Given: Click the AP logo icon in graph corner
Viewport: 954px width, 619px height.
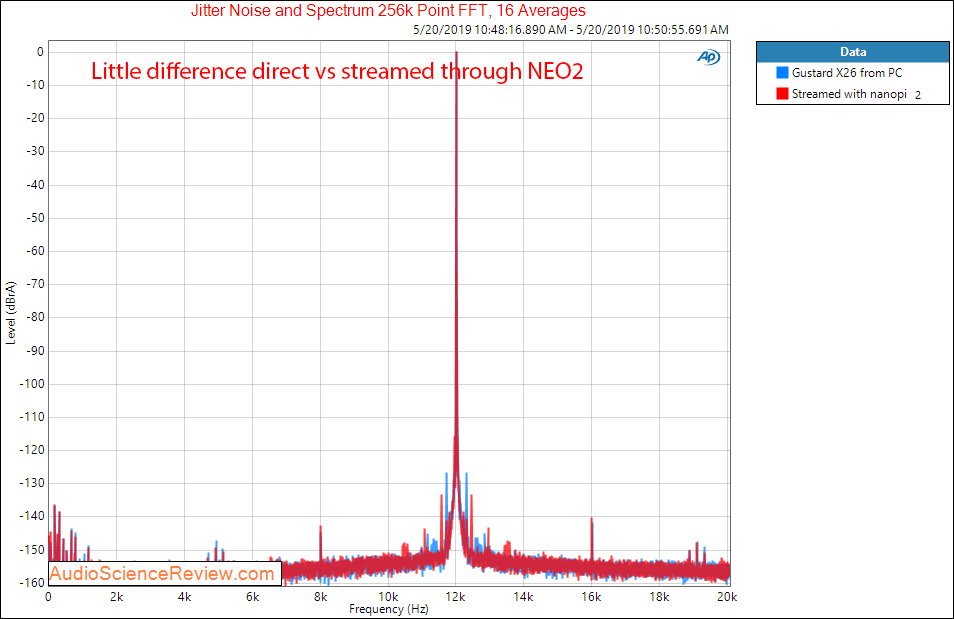Looking at the screenshot, I should 708,57.
